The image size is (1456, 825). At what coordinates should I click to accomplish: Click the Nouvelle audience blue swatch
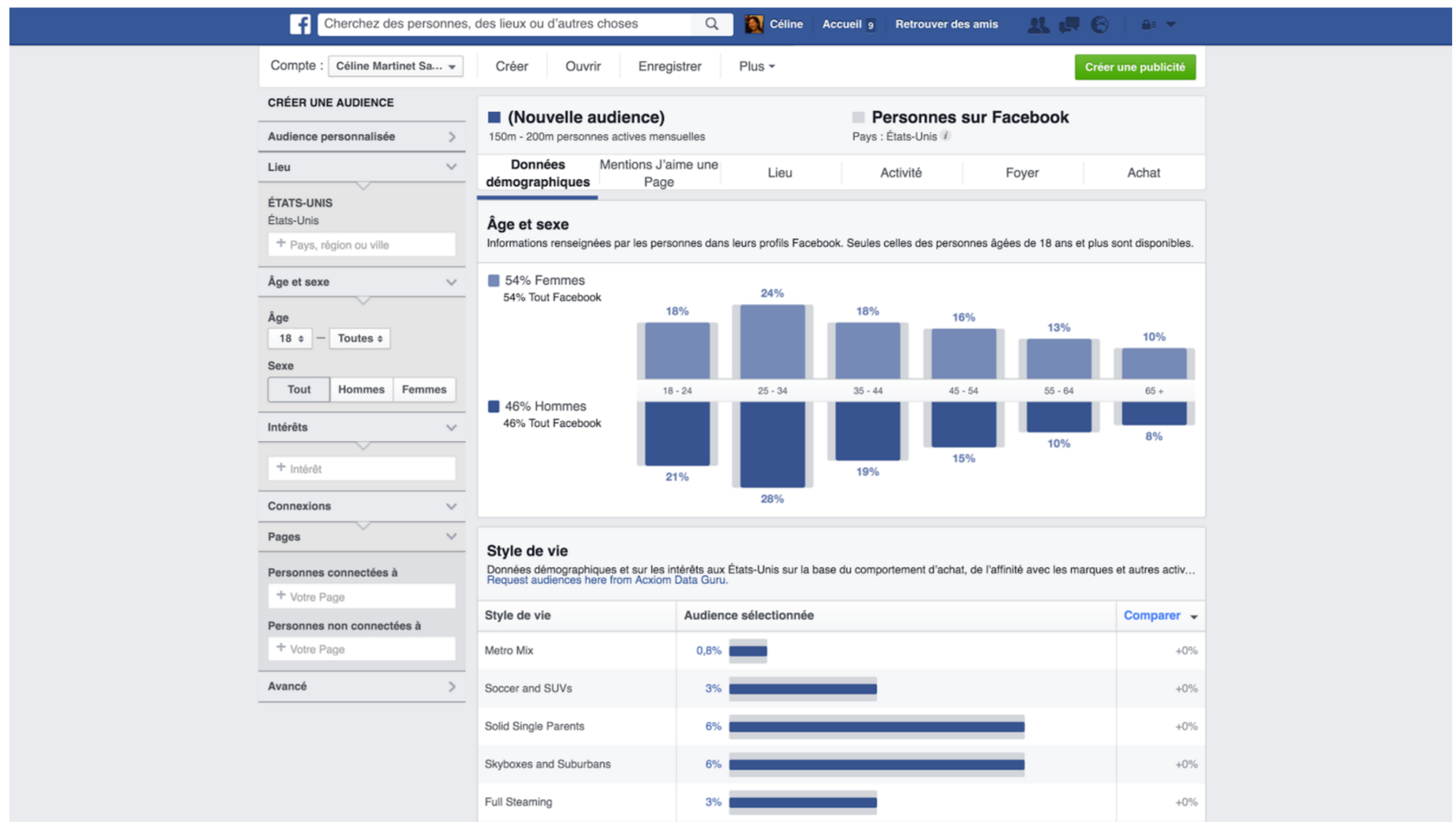click(x=494, y=117)
